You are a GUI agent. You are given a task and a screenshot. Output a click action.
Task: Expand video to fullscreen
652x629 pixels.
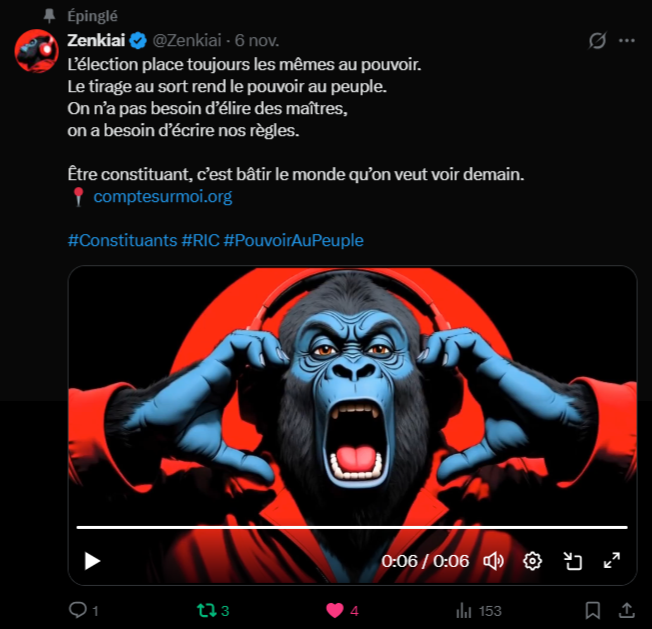[612, 561]
